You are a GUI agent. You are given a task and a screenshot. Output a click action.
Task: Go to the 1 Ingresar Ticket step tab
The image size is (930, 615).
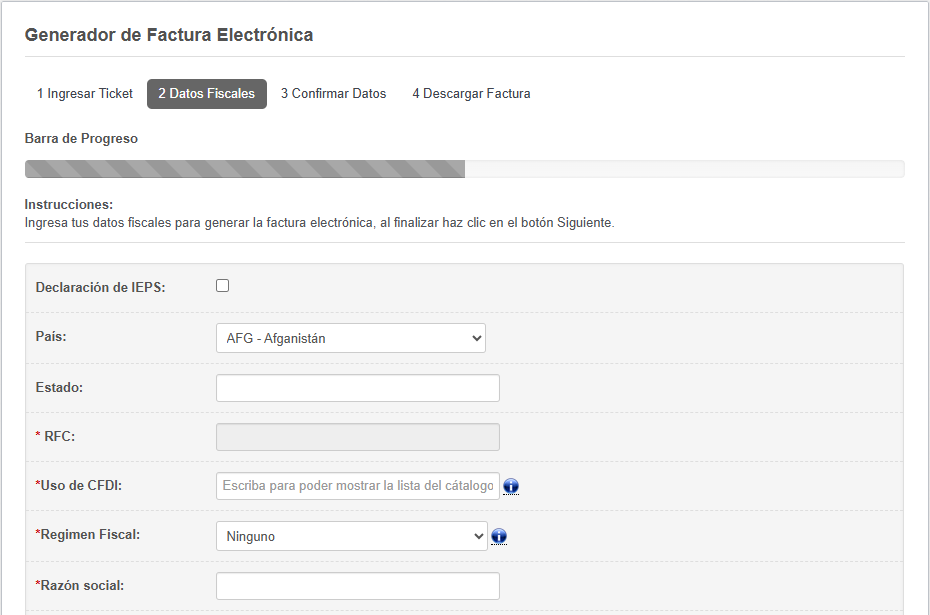85,94
